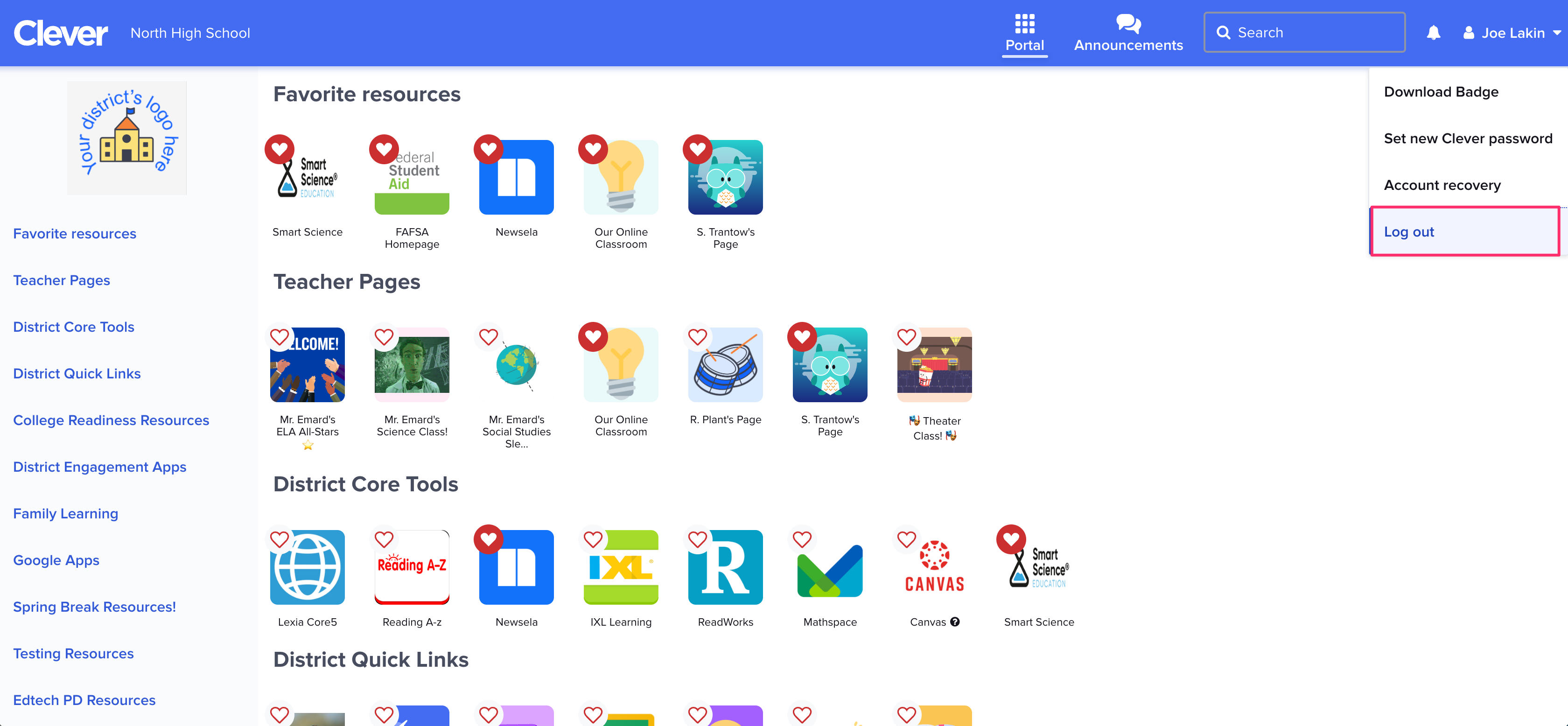Unfavorite FAFSA Homepage heart
The image size is (1568, 726).
click(x=384, y=149)
